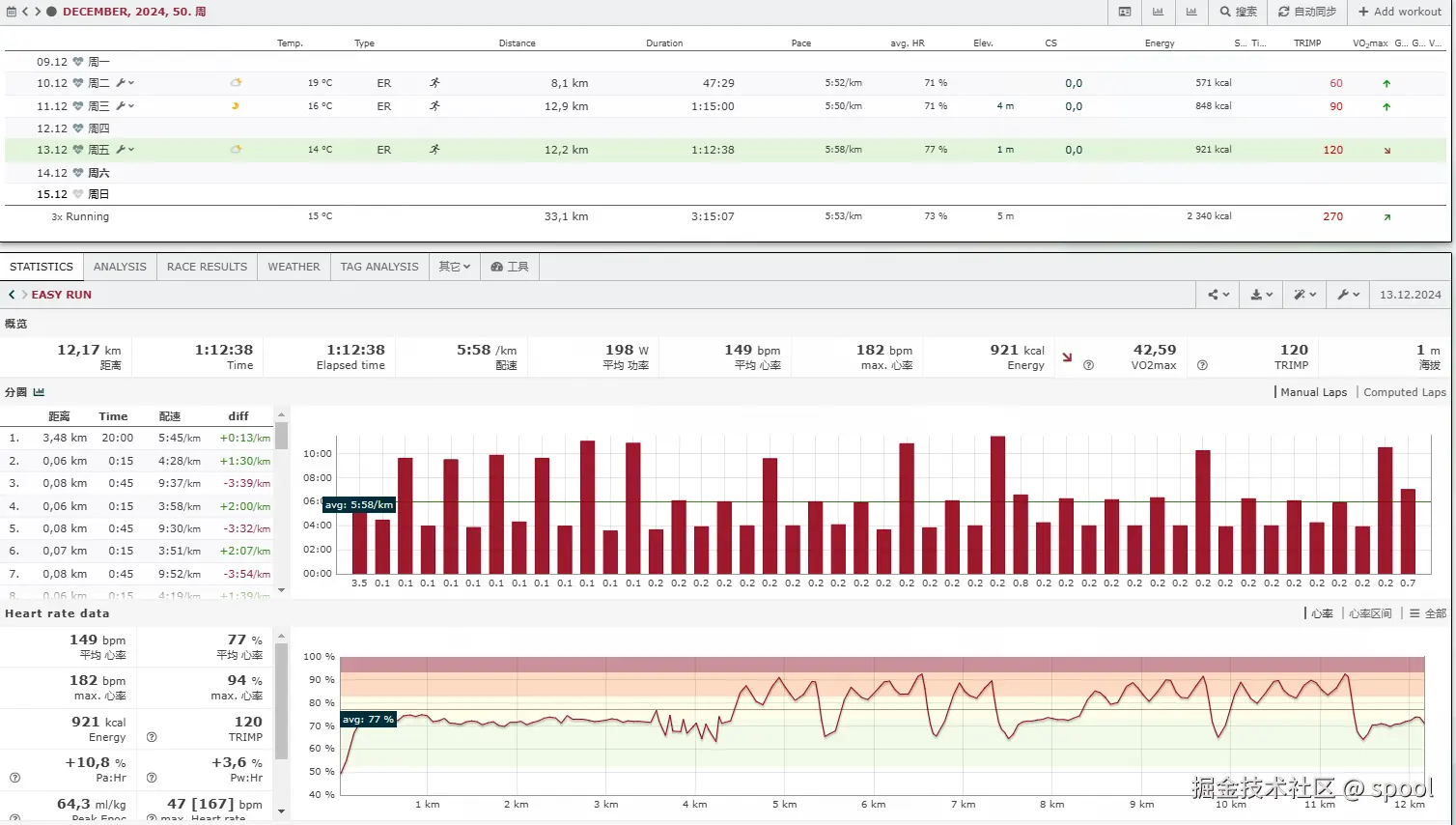
Task: Click the Add workout button
Action: tap(1399, 12)
